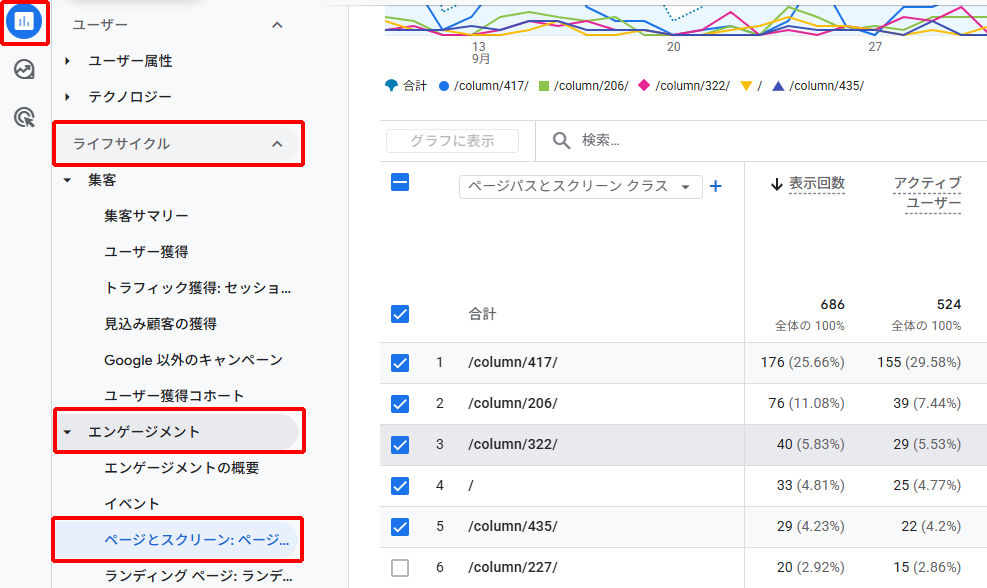Open the Explore icon in left rail
This screenshot has width=987, height=588.
[x=24, y=69]
